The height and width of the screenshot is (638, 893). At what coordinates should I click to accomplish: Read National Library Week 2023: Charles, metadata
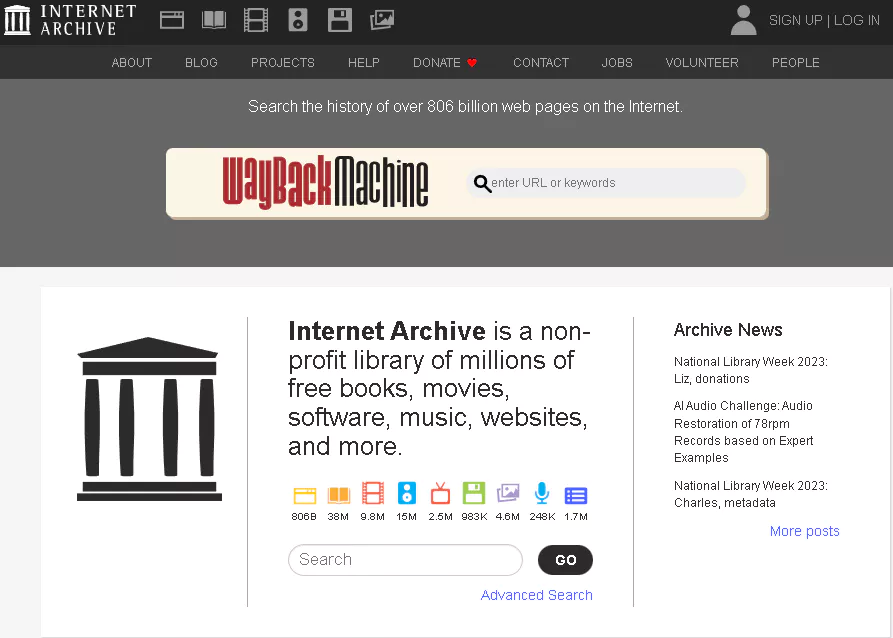point(751,494)
